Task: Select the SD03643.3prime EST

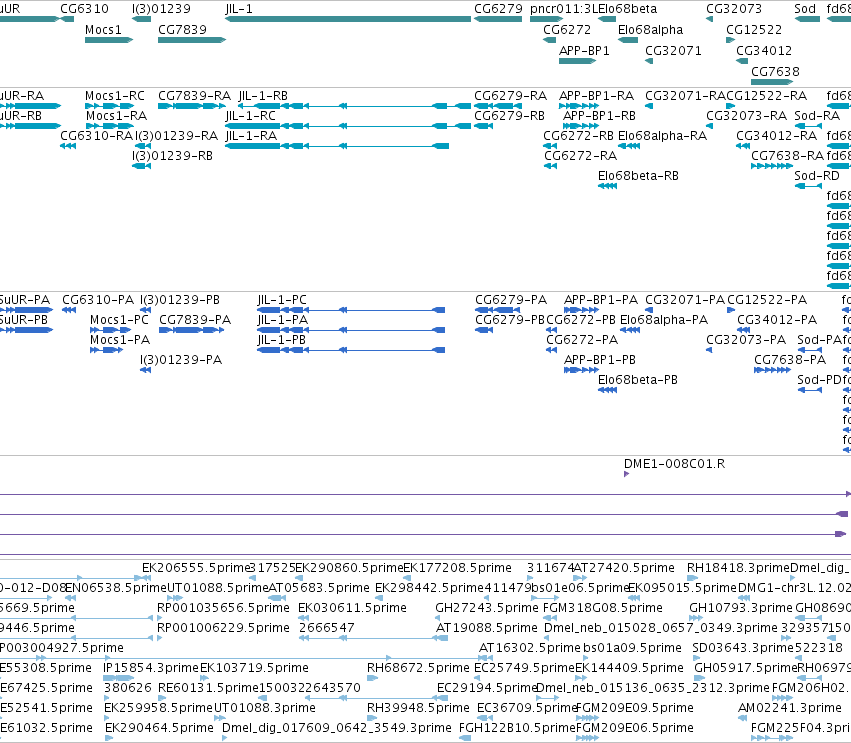Action: (697, 658)
